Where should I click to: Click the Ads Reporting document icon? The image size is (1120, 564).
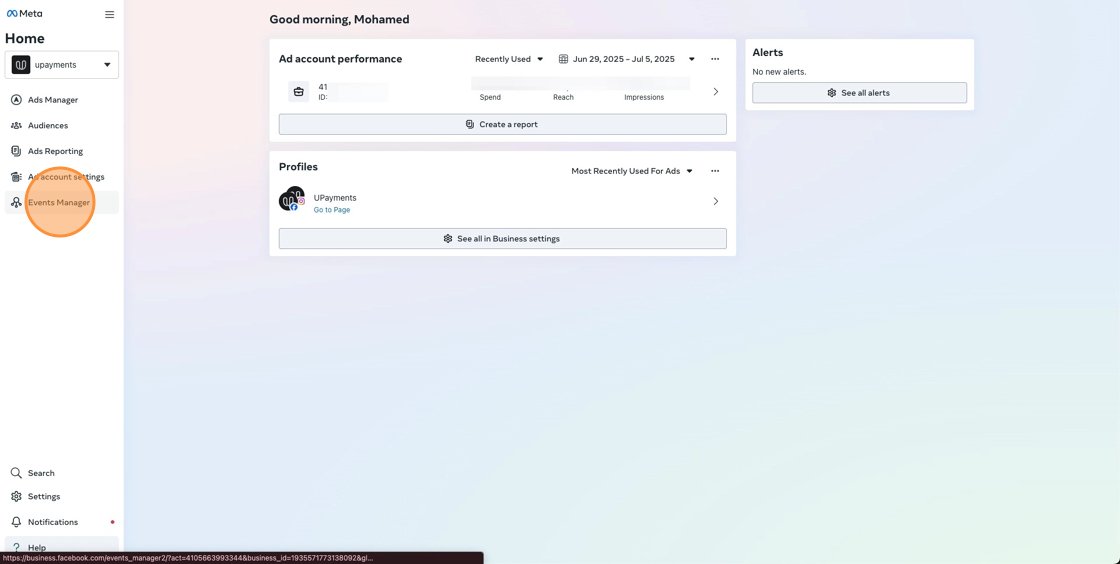[x=16, y=151]
